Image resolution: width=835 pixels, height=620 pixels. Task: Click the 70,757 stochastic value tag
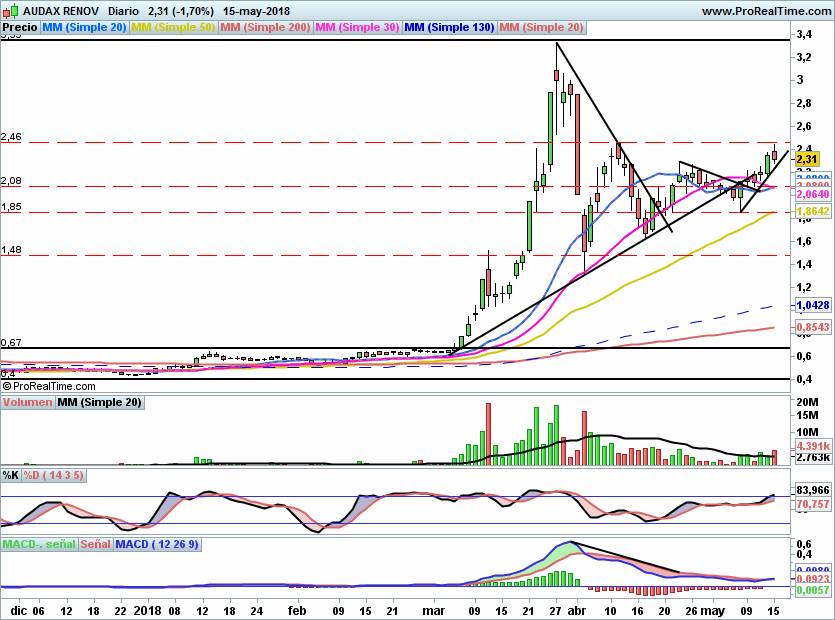point(813,504)
